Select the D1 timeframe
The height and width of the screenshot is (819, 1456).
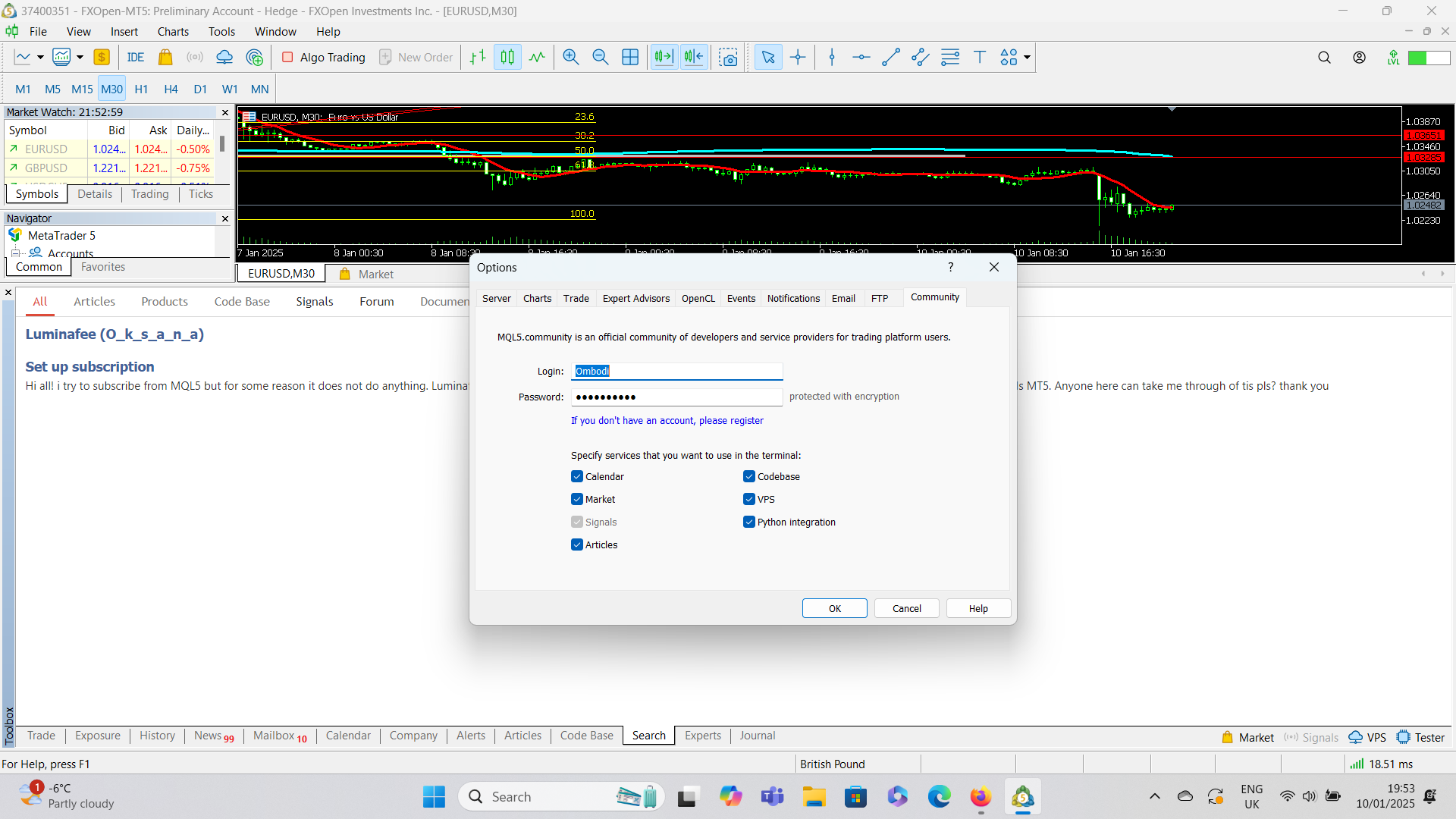click(200, 89)
